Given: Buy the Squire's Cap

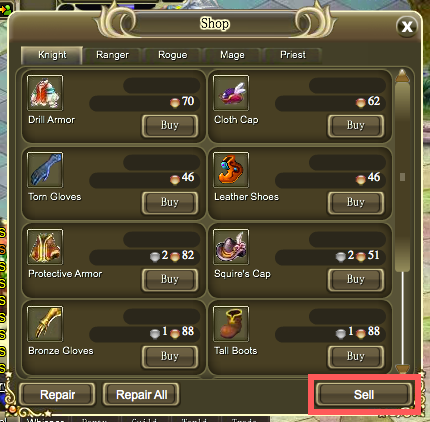Looking at the screenshot, I should (x=356, y=280).
